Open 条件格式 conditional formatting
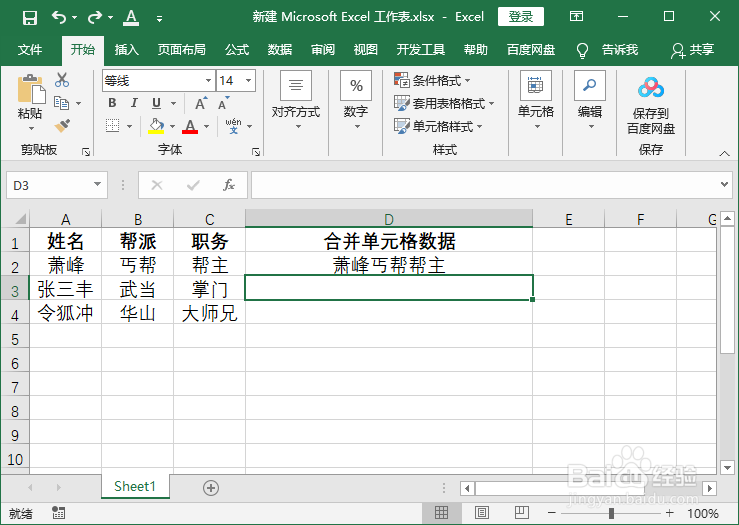739x525 pixels. tap(432, 80)
